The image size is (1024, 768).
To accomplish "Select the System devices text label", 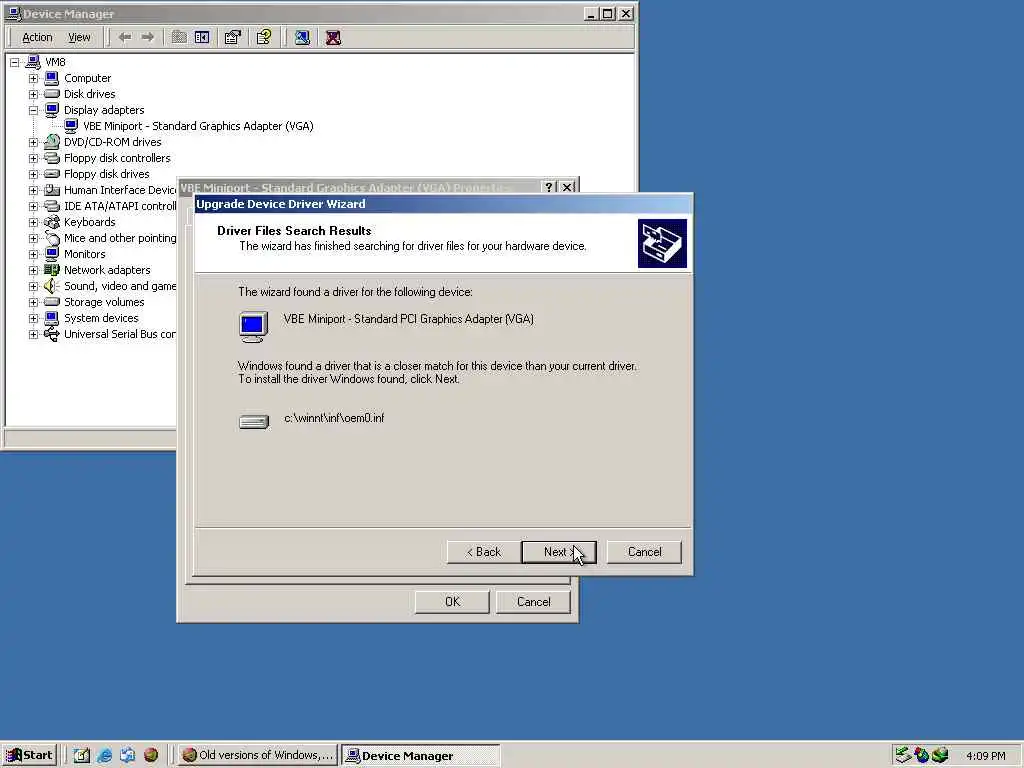I will (101, 318).
